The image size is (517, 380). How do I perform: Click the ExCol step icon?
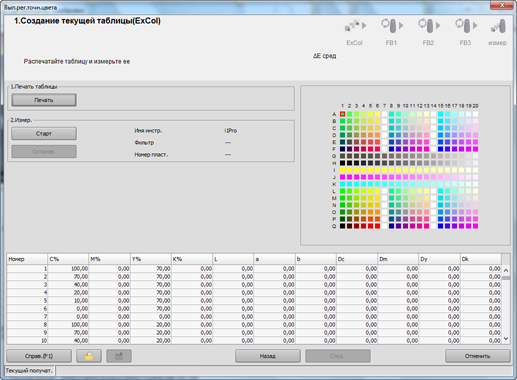tap(355, 26)
